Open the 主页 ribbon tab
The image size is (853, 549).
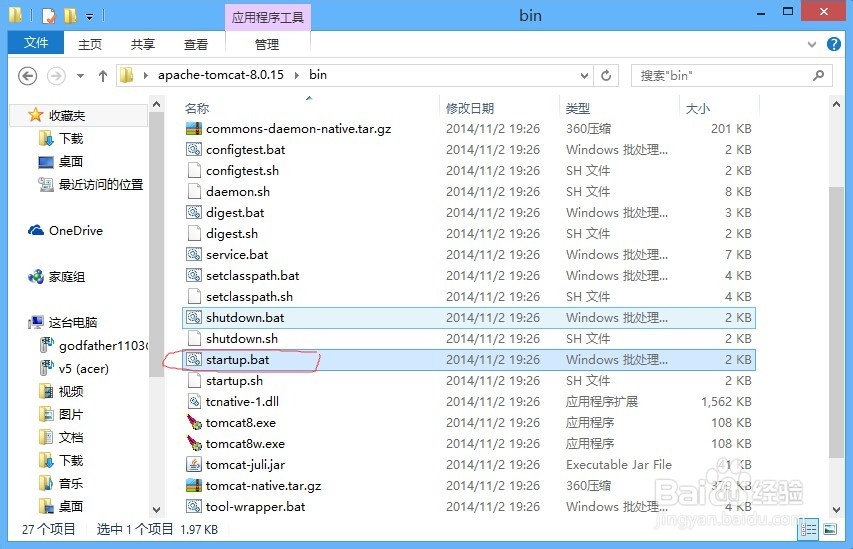pos(90,44)
